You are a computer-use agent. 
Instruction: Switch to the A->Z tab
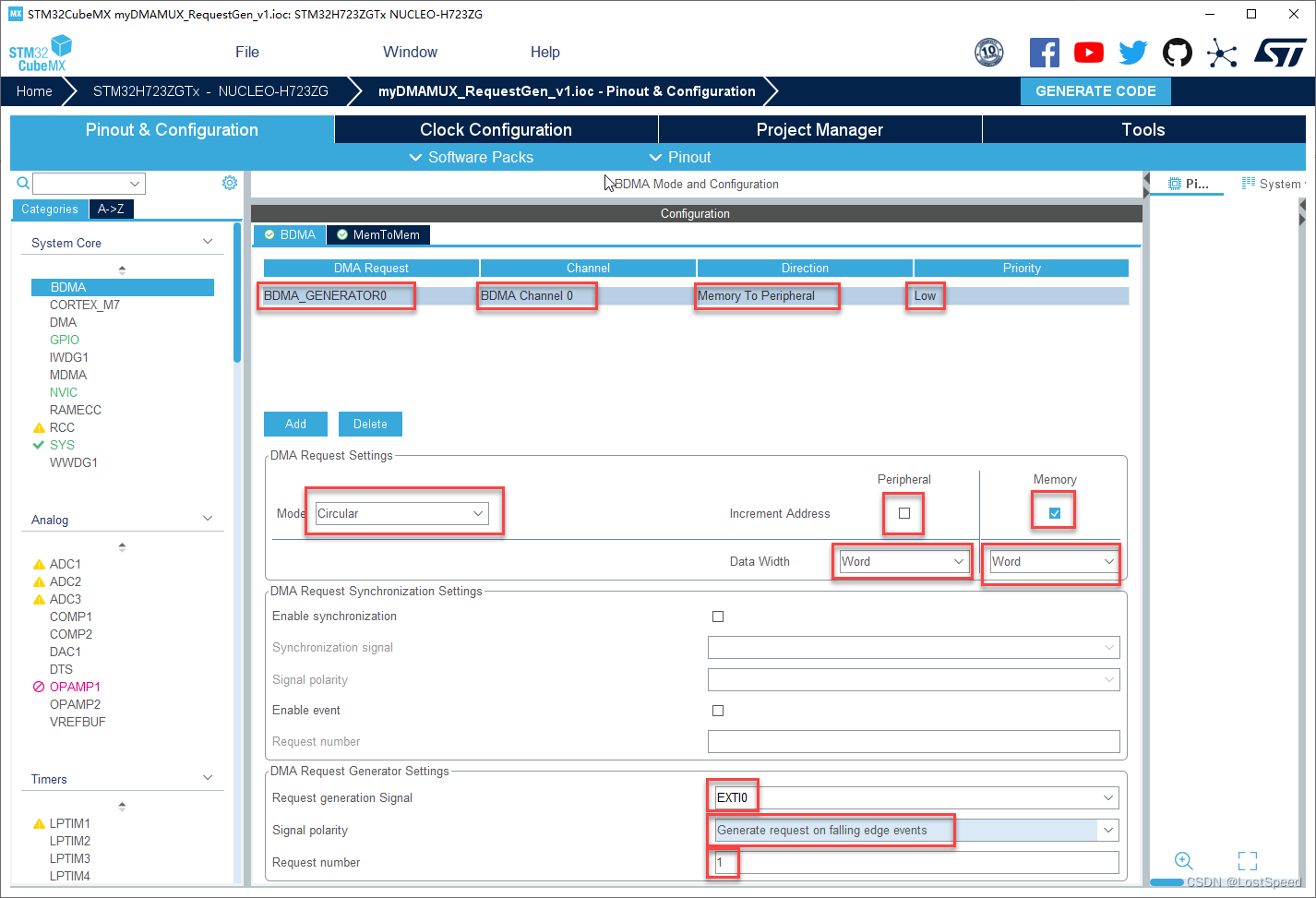[112, 209]
